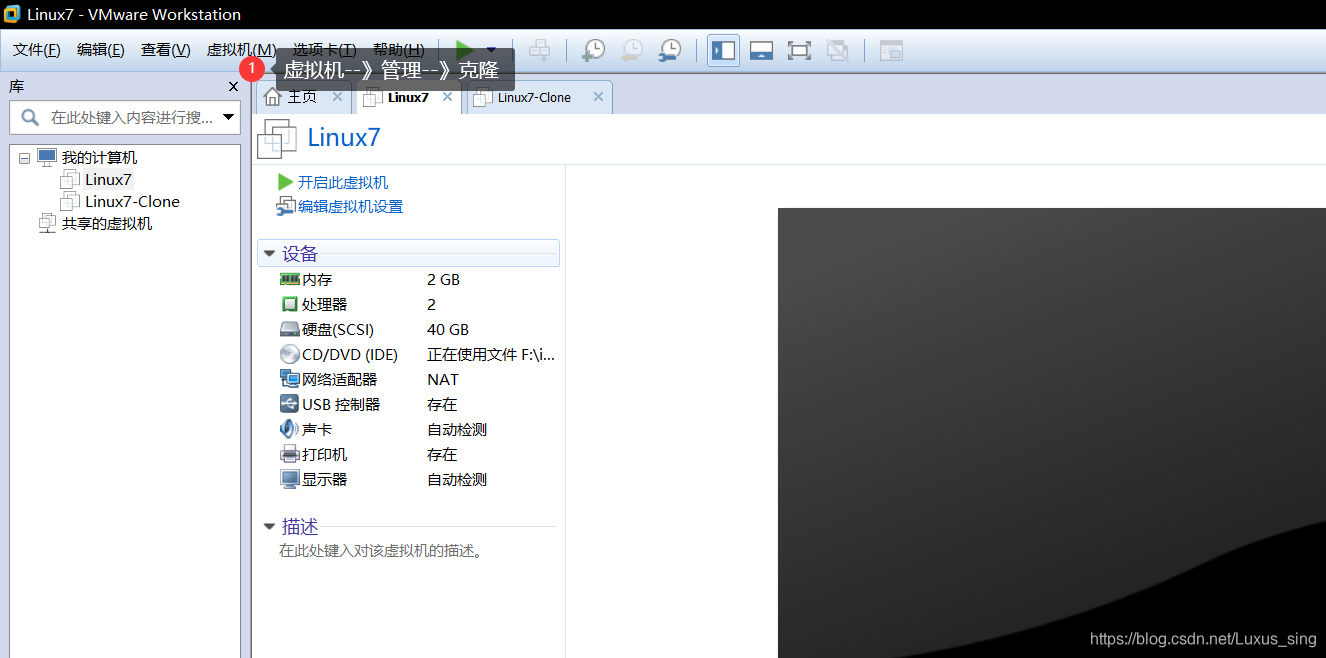Viewport: 1326px width, 658px height.
Task: Open the library search dropdown arrow
Action: [x=229, y=118]
